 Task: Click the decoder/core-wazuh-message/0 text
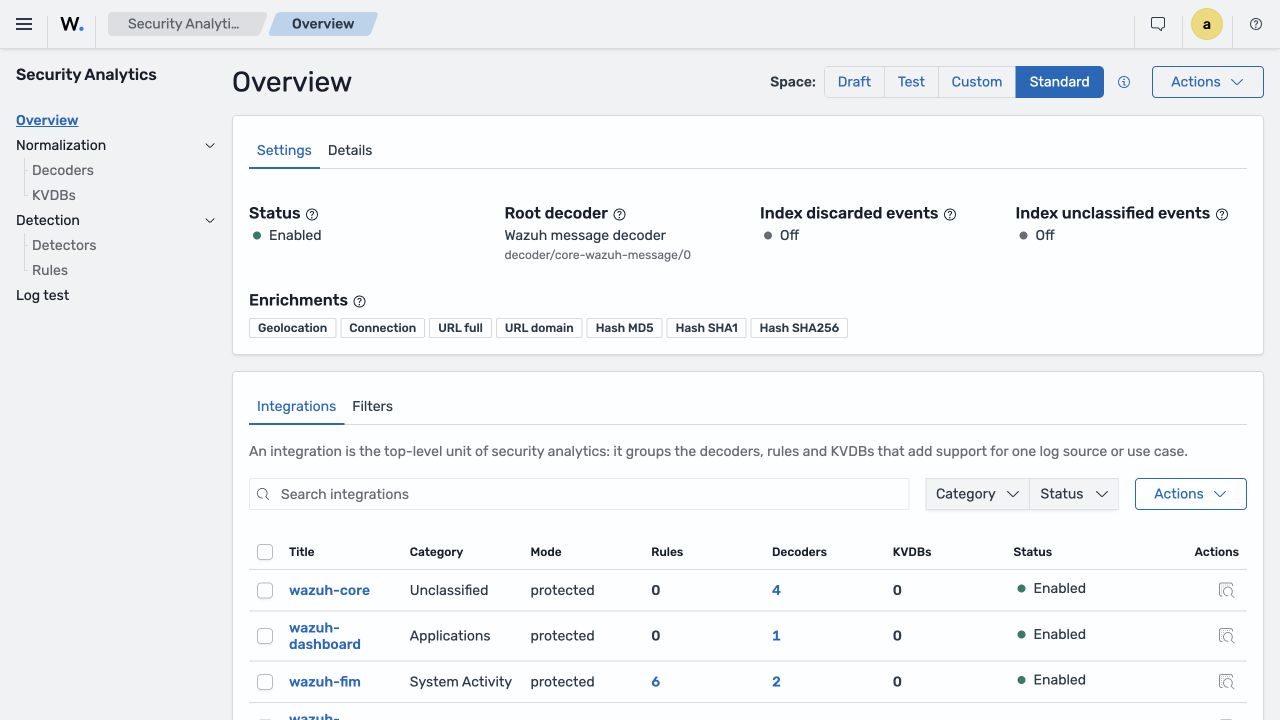point(598,255)
